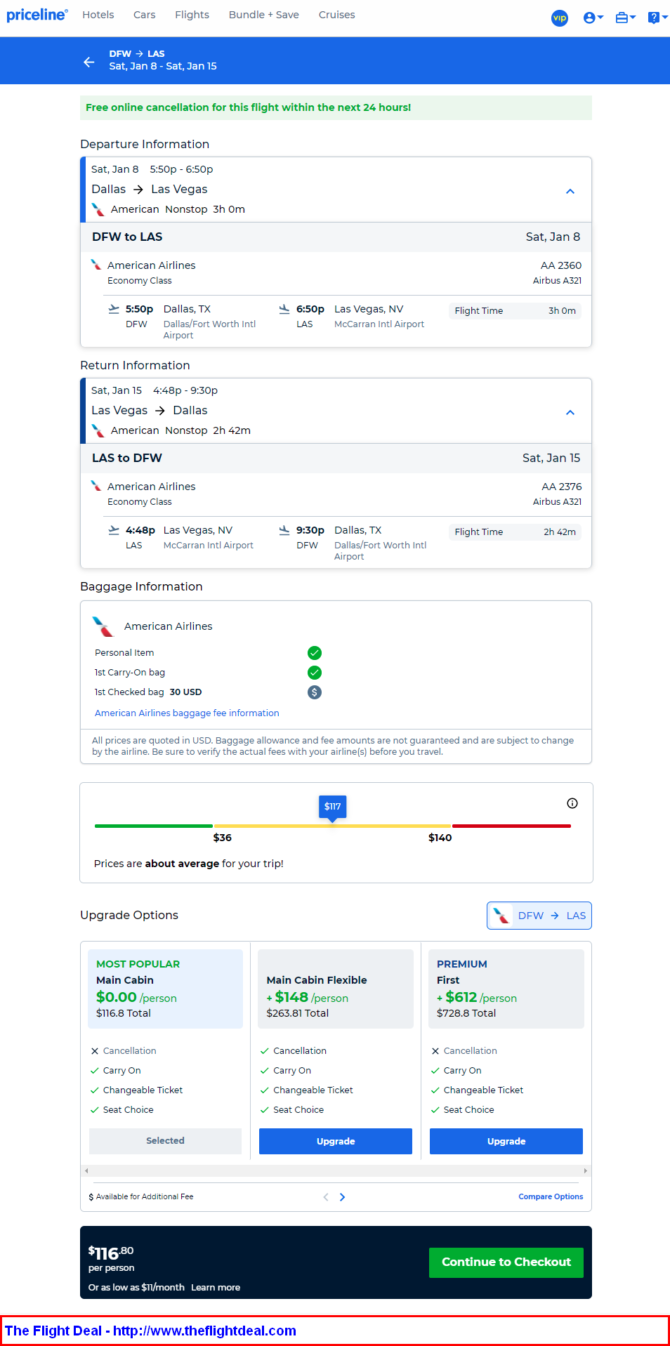Viewport: 670px width, 1346px height.
Task: Select the Main Cabin Flexible fare card
Action: point(336,989)
